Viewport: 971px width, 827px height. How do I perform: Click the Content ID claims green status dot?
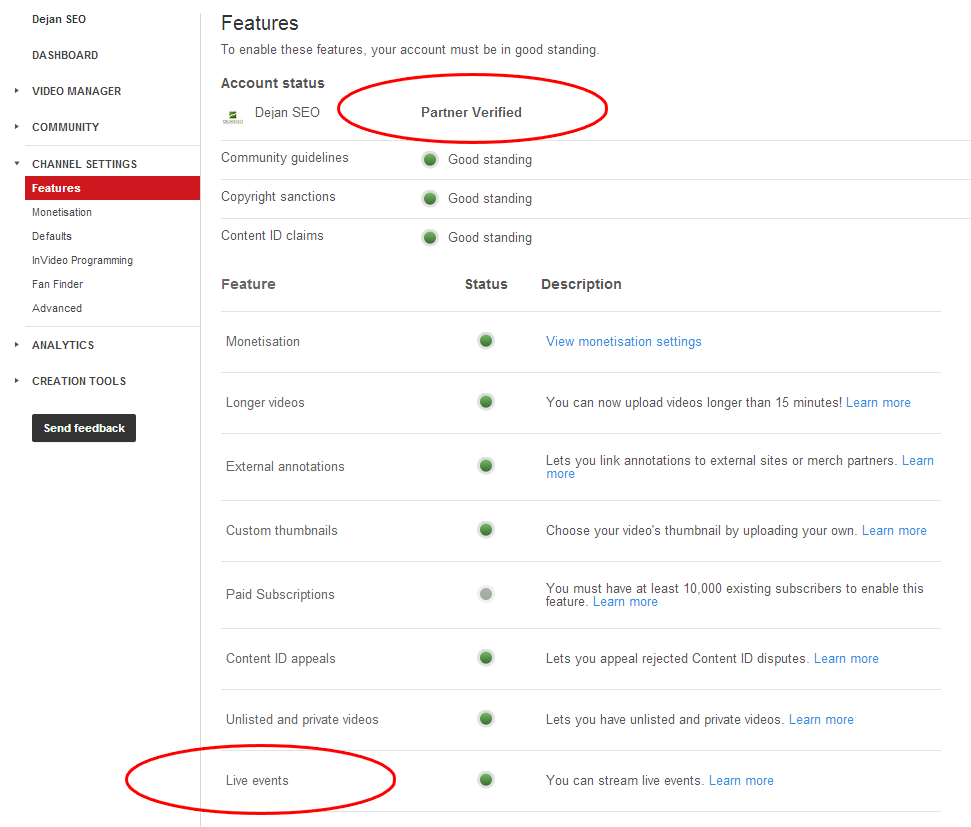[x=430, y=237]
